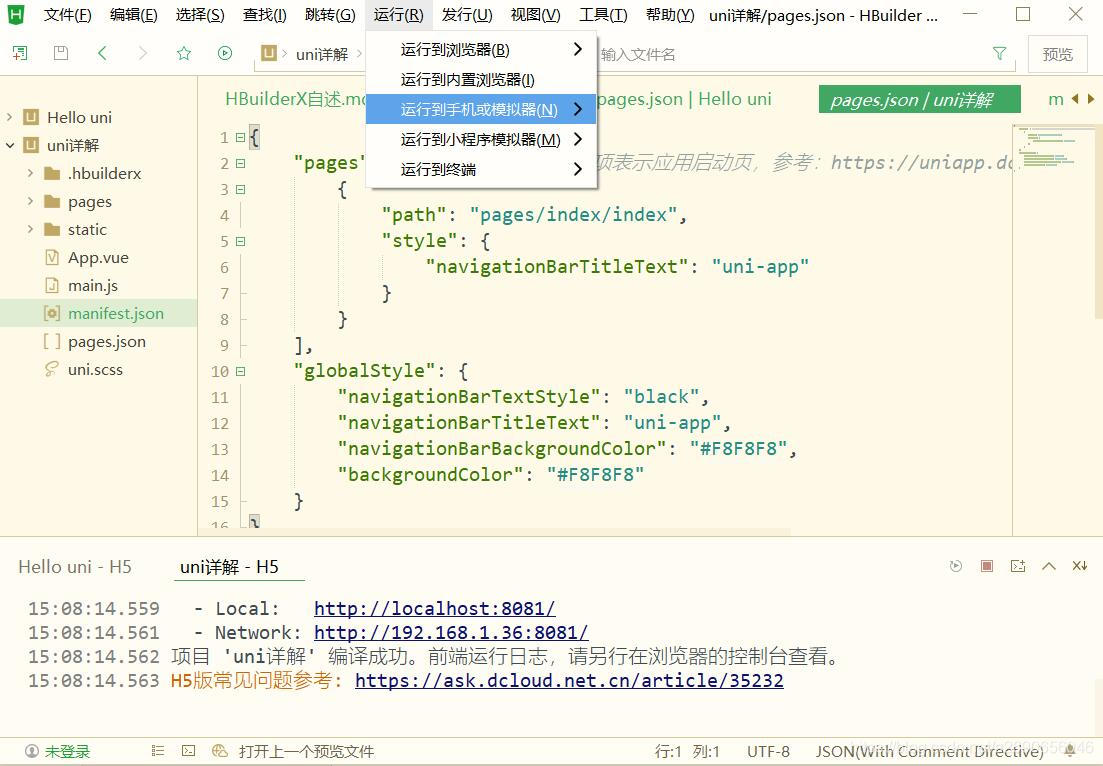Go forward with the right arrow icon
This screenshot has width=1103, height=766.
click(x=143, y=53)
